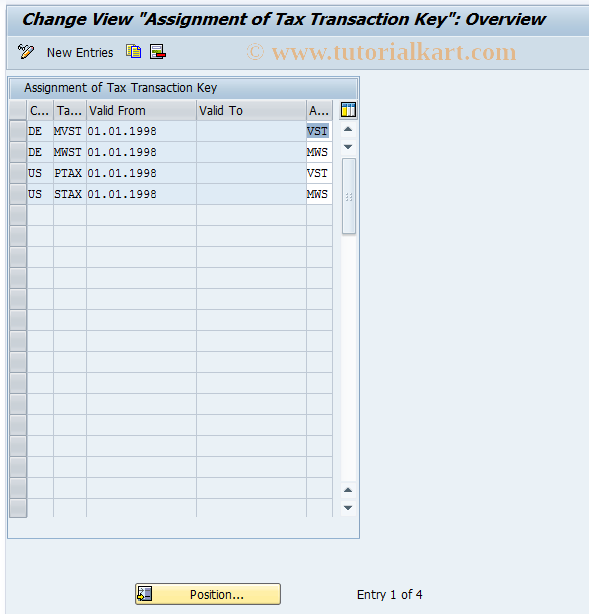Click the scroll-down arrow below the top arrow
The image size is (589, 614).
tap(348, 147)
